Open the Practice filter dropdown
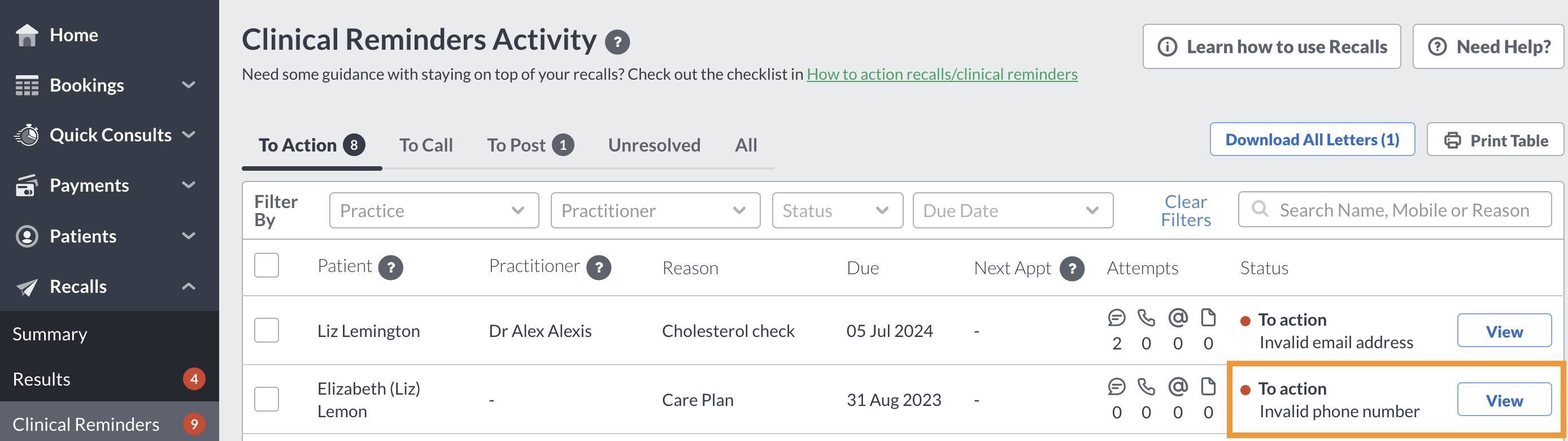This screenshot has width=1568, height=441. (x=434, y=211)
